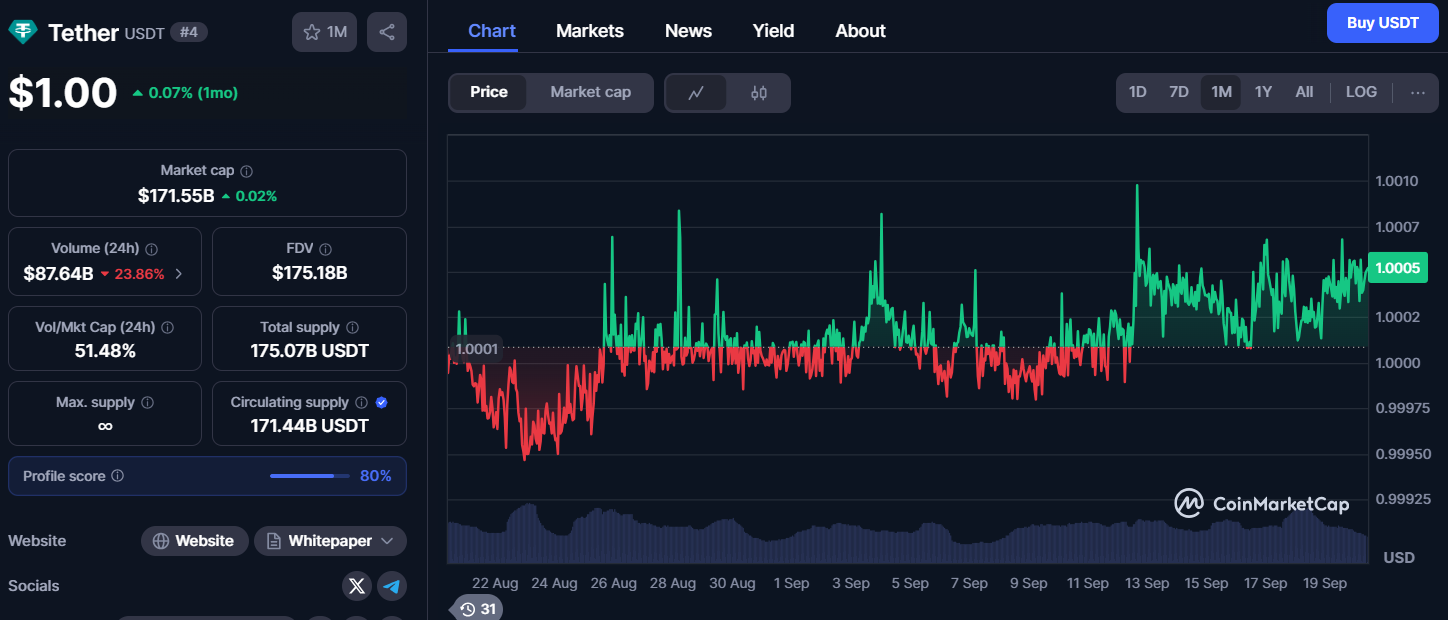Image resolution: width=1448 pixels, height=620 pixels.
Task: Click Total supply info icon
Action: 352,328
